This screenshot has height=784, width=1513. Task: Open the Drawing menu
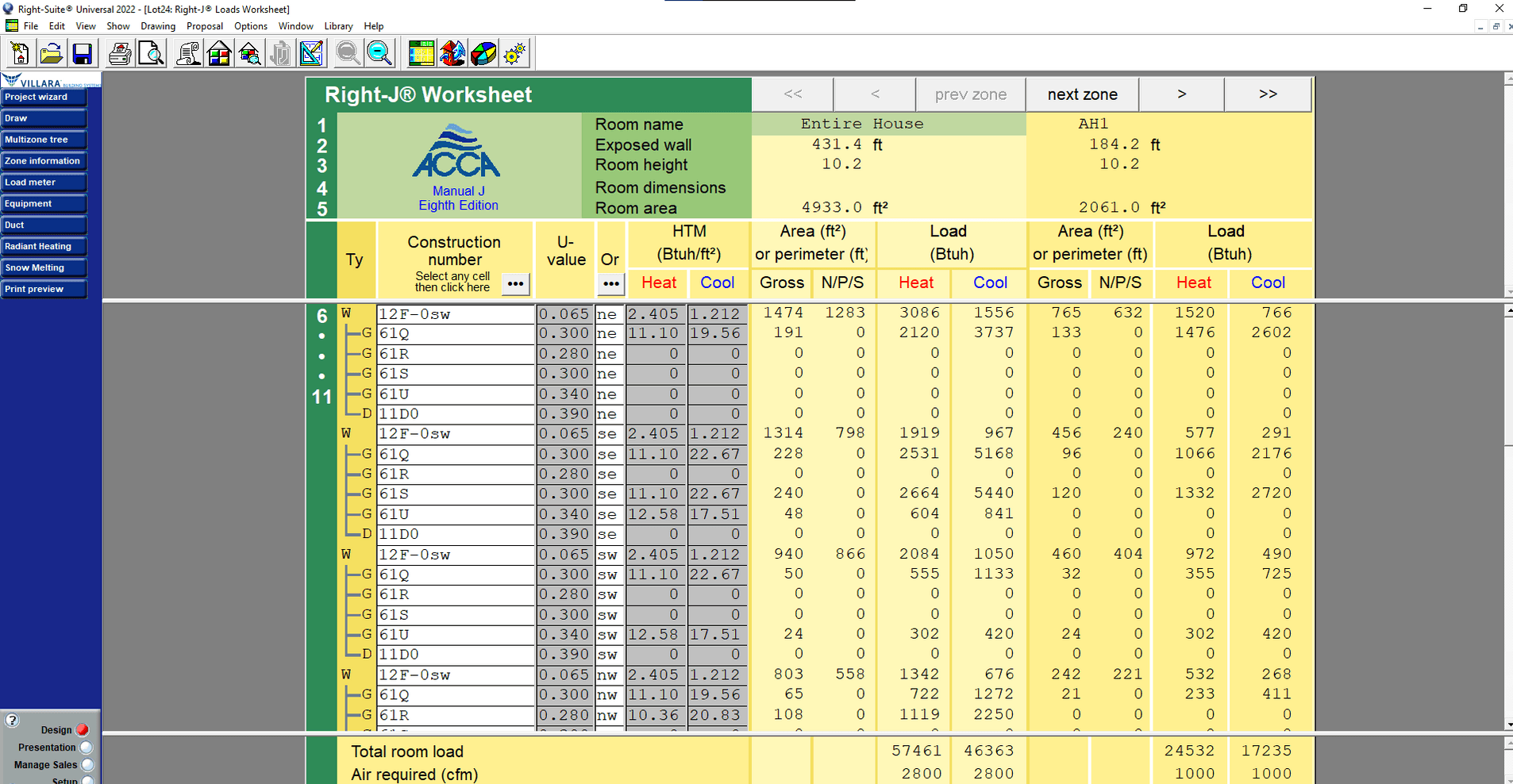158,26
